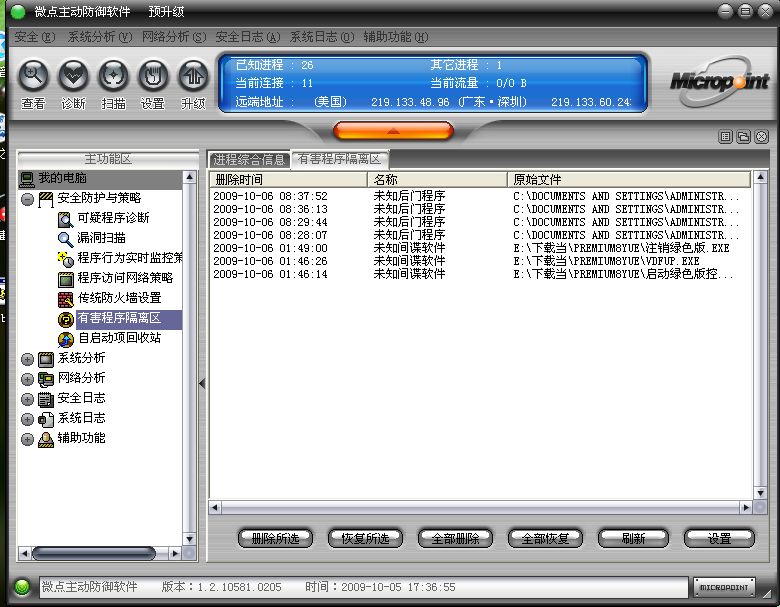This screenshot has width=780, height=607.
Task: Select the row dated 2009-10-06 08:29:44
Action: point(480,222)
